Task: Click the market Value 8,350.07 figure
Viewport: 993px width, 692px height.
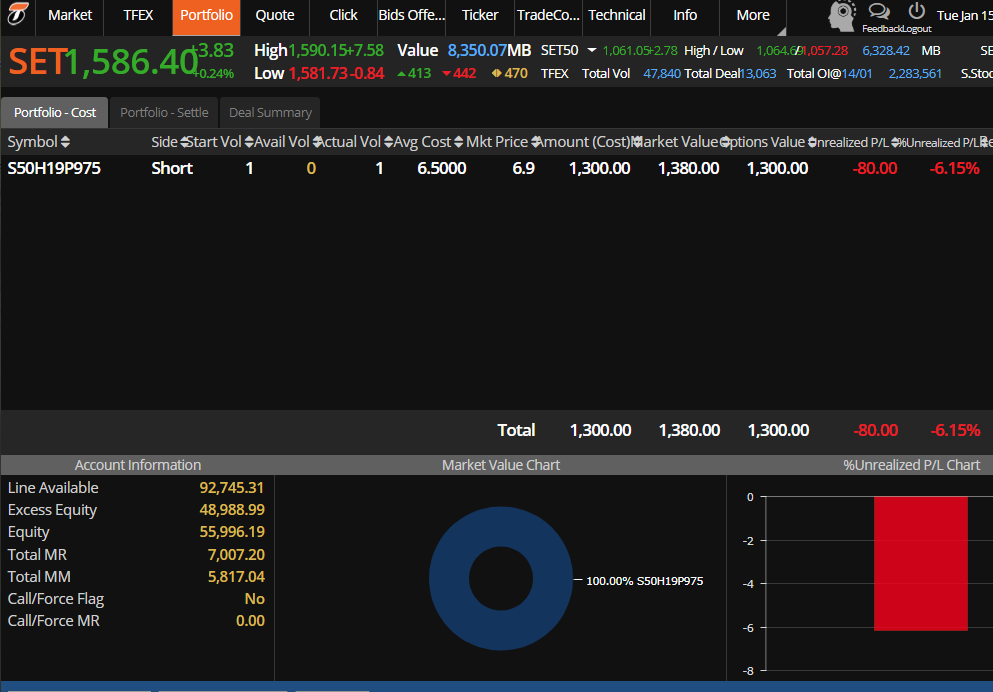Action: 478,51
